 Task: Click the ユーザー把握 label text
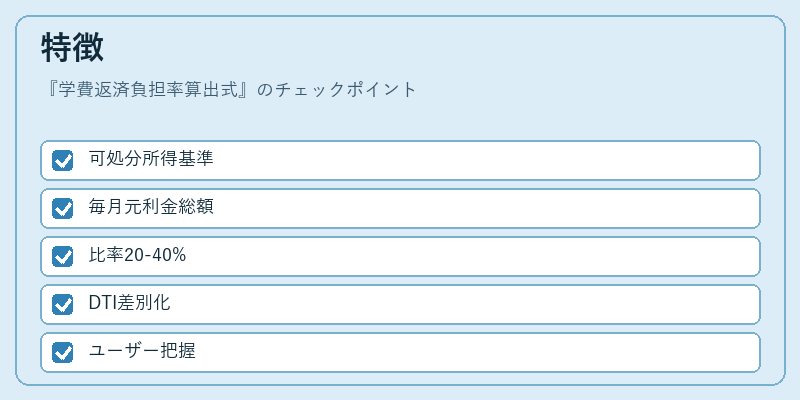click(x=142, y=351)
